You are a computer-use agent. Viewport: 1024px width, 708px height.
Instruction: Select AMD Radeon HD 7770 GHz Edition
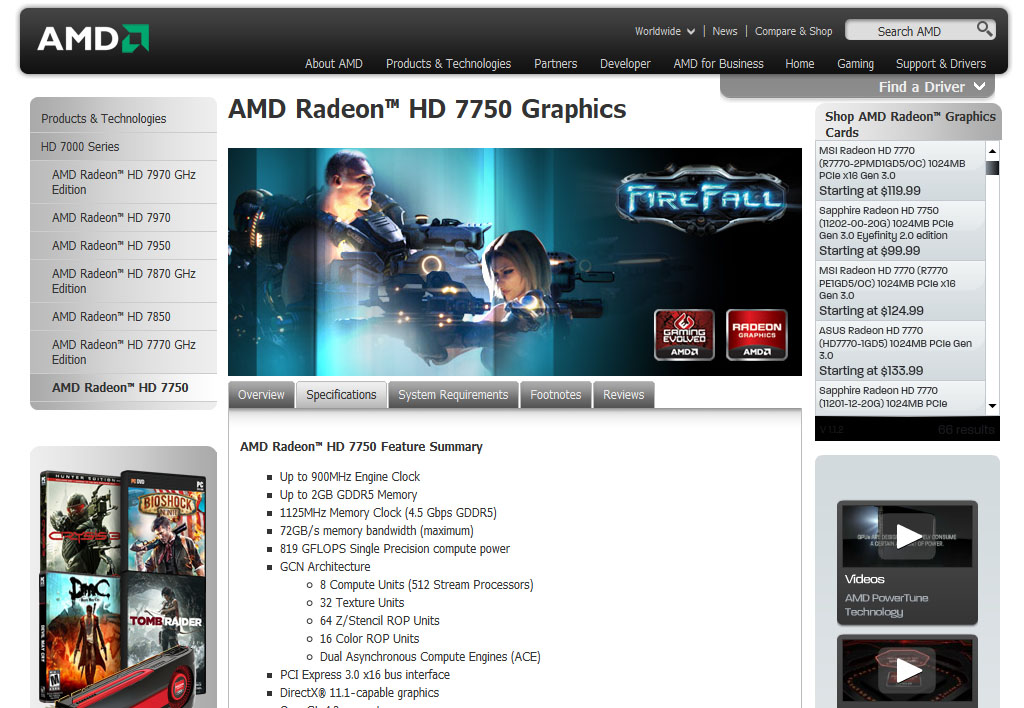click(x=124, y=352)
